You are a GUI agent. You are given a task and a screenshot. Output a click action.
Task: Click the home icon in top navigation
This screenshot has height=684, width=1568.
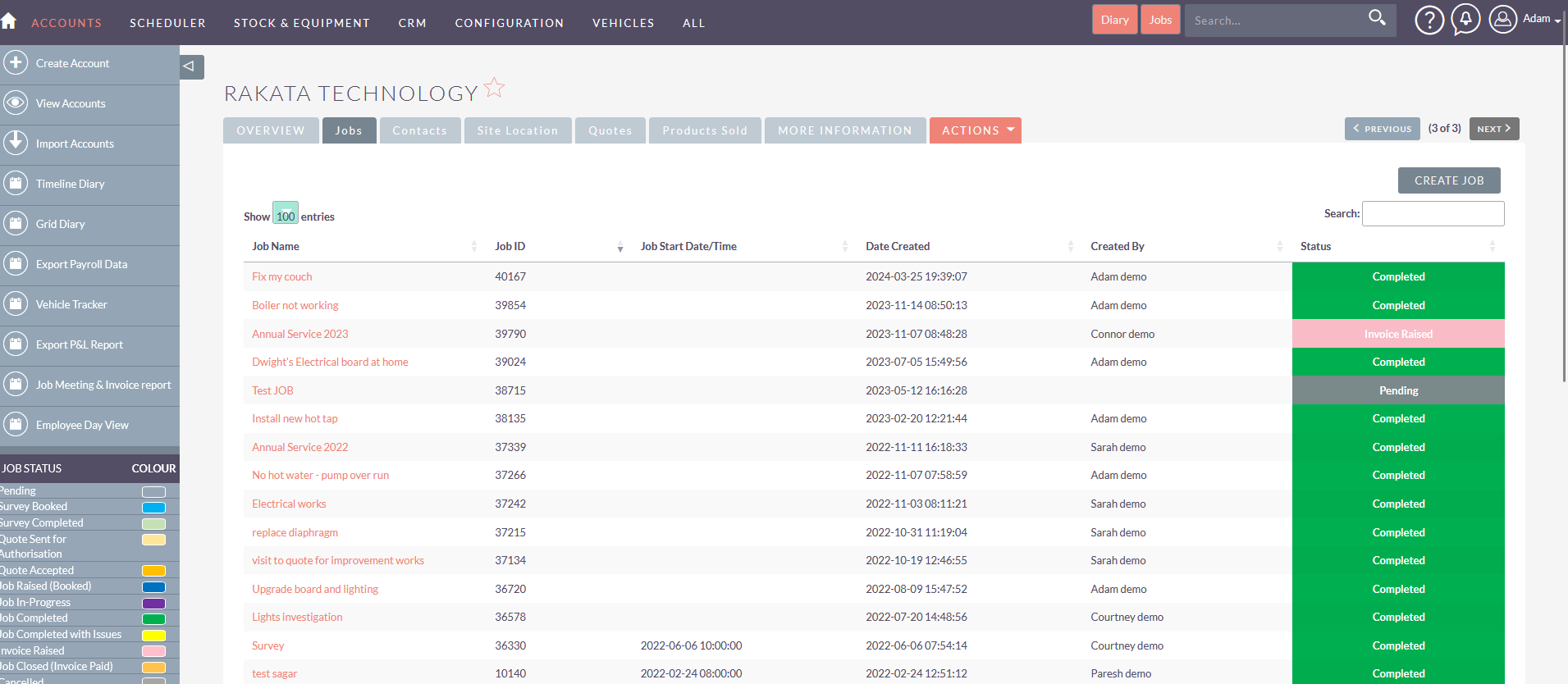point(8,21)
